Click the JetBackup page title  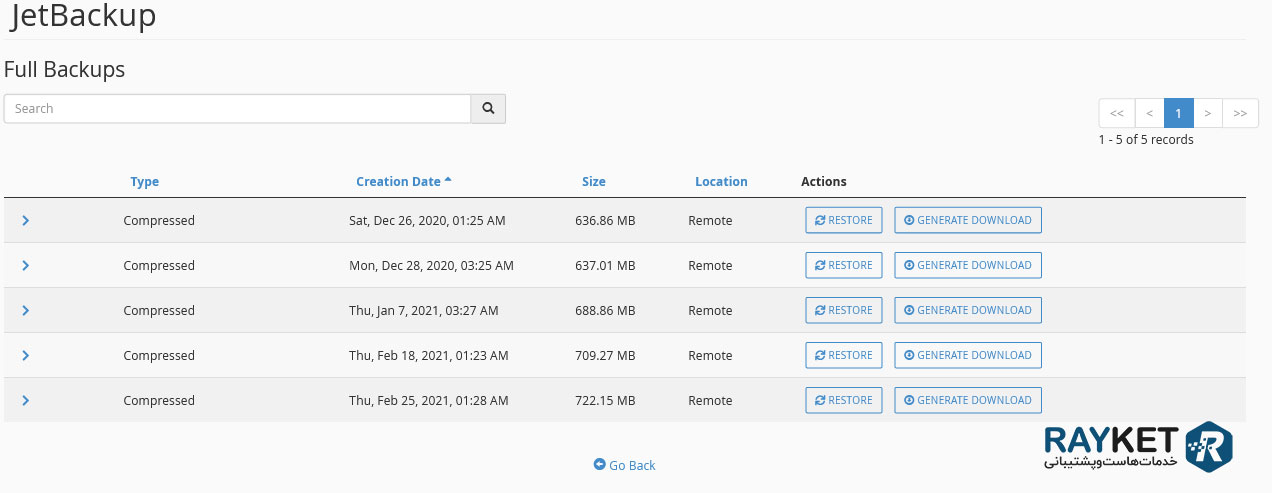pyautogui.click(x=83, y=16)
